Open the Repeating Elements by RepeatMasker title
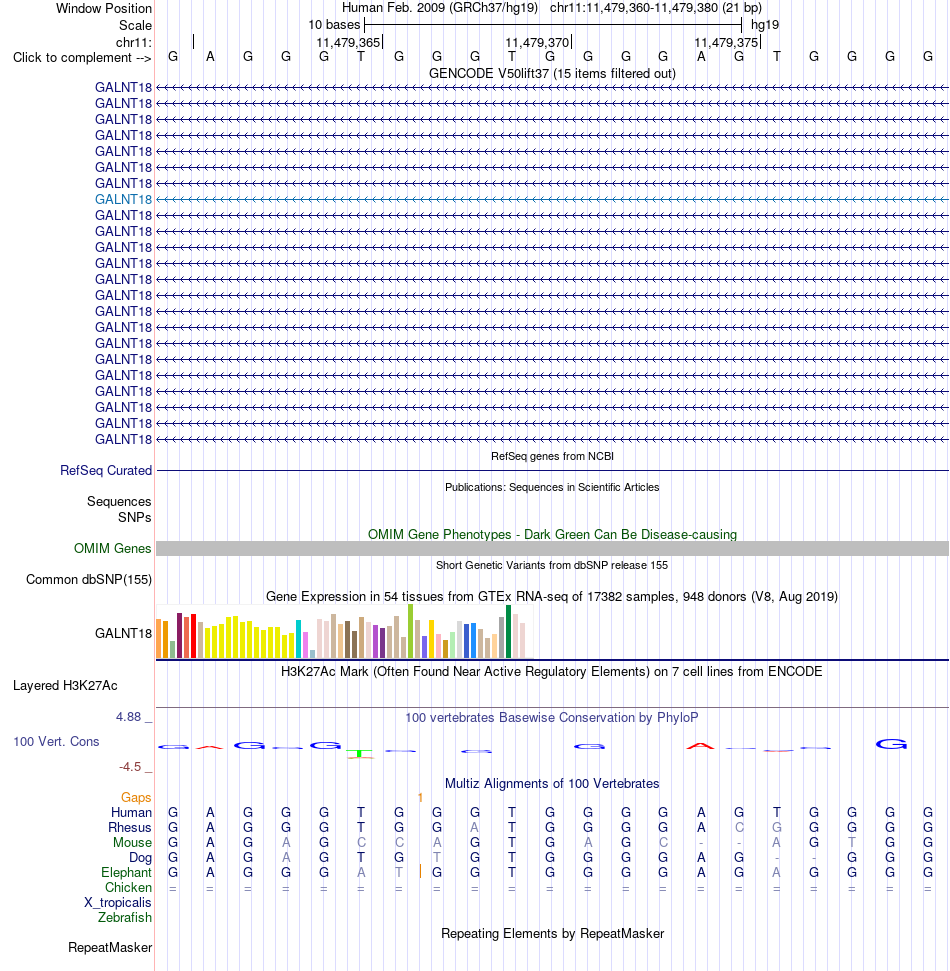The image size is (950, 971). coord(552,934)
